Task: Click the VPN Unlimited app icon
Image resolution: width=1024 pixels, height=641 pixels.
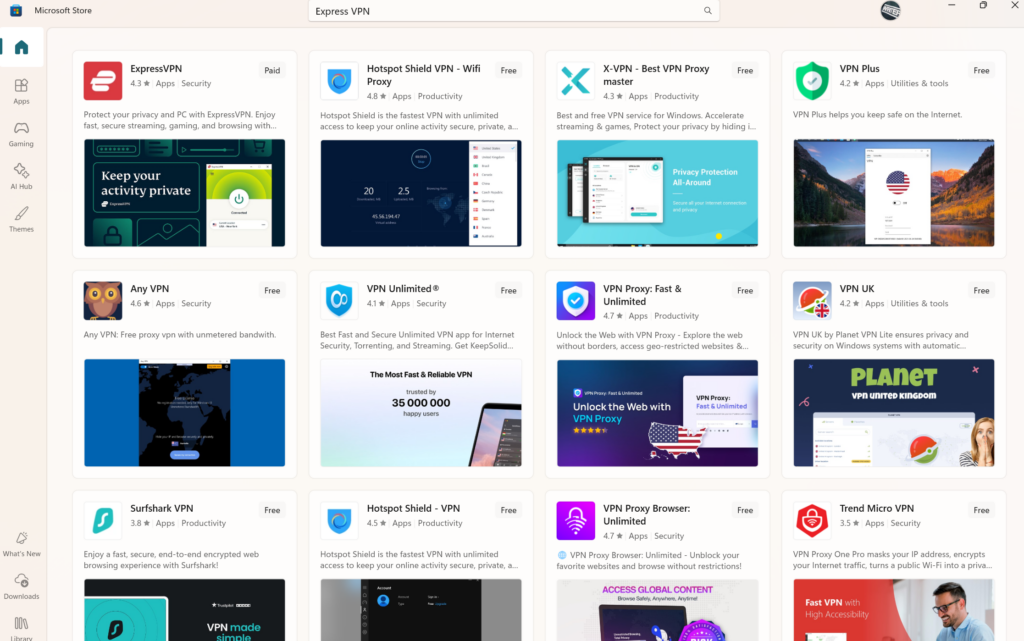Action: coord(339,300)
